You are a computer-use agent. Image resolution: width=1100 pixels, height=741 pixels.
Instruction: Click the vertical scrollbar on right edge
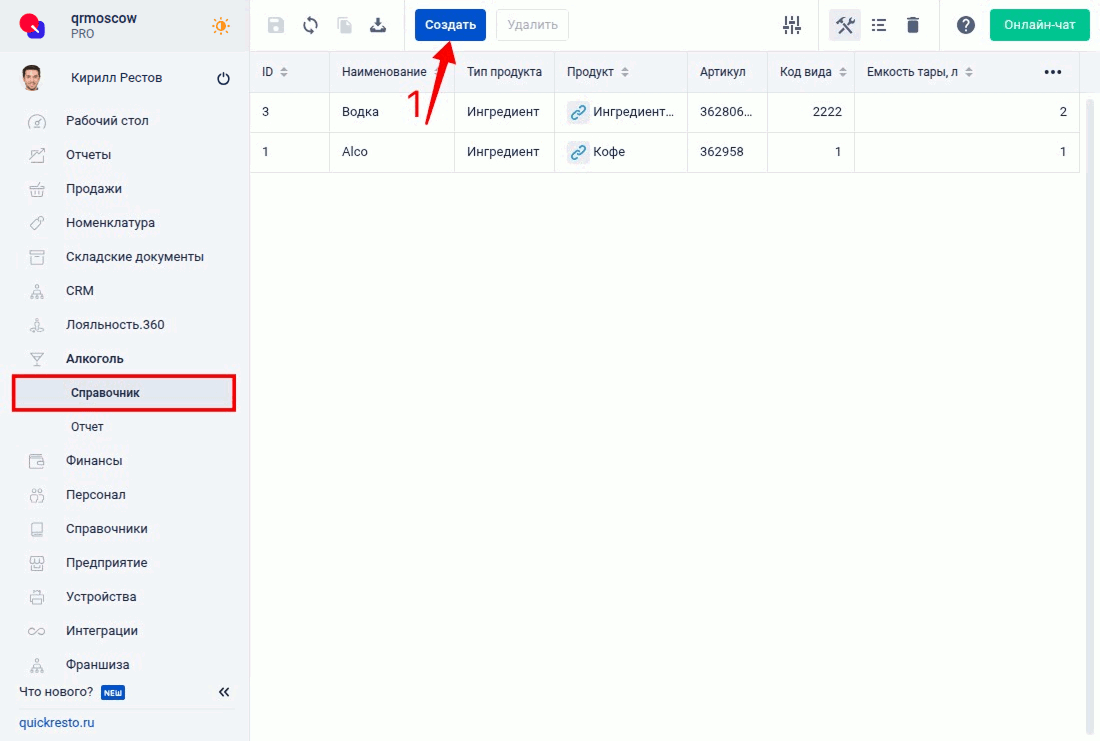pos(1089,400)
